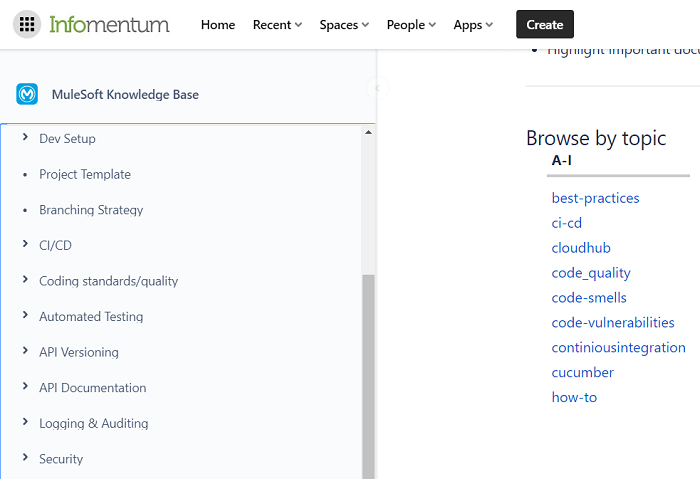Click the sidebar scrollbar thumb

[x=368, y=377]
